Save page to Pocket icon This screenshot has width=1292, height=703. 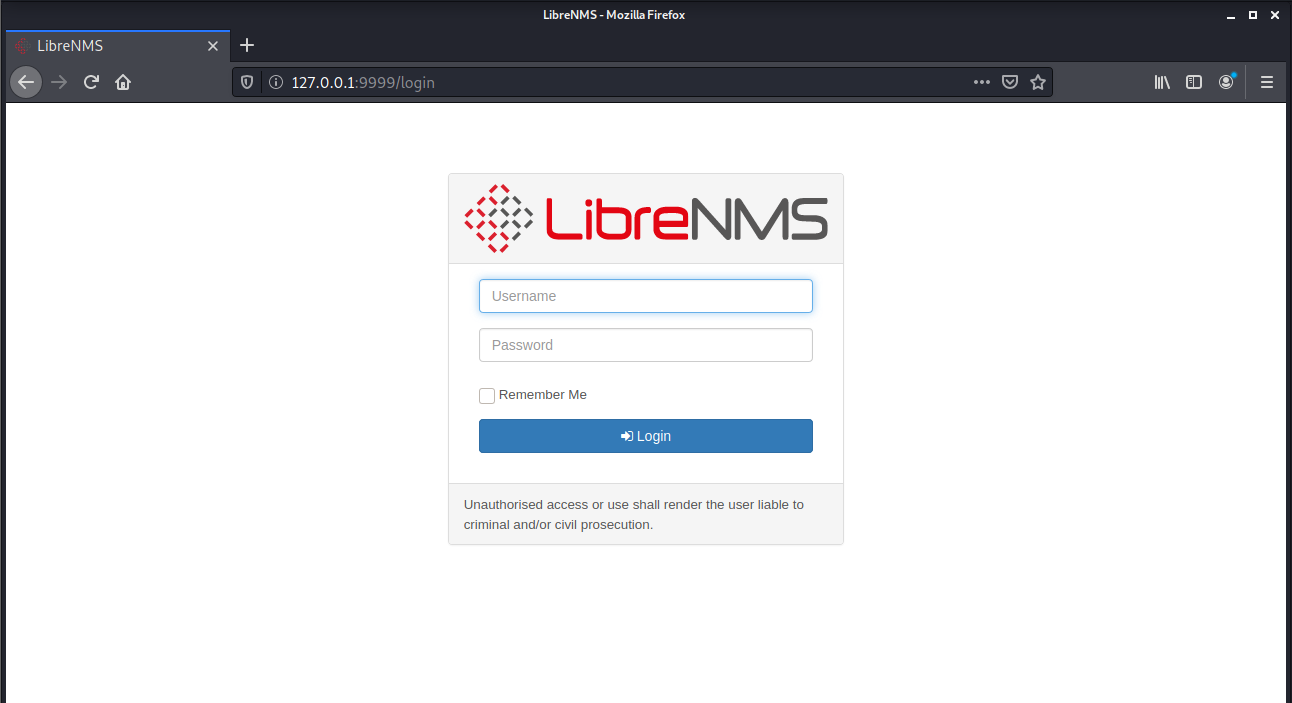pyautogui.click(x=1010, y=82)
